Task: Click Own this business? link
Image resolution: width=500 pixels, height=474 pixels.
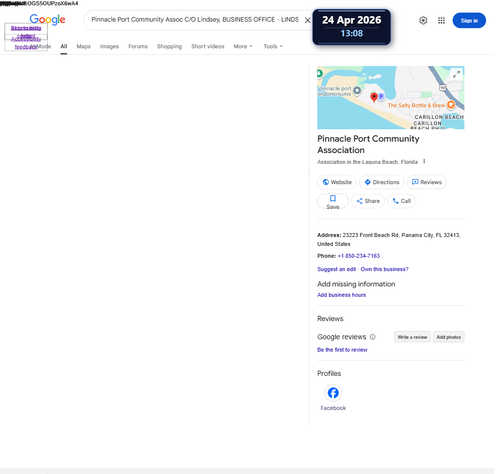Action: (384, 269)
